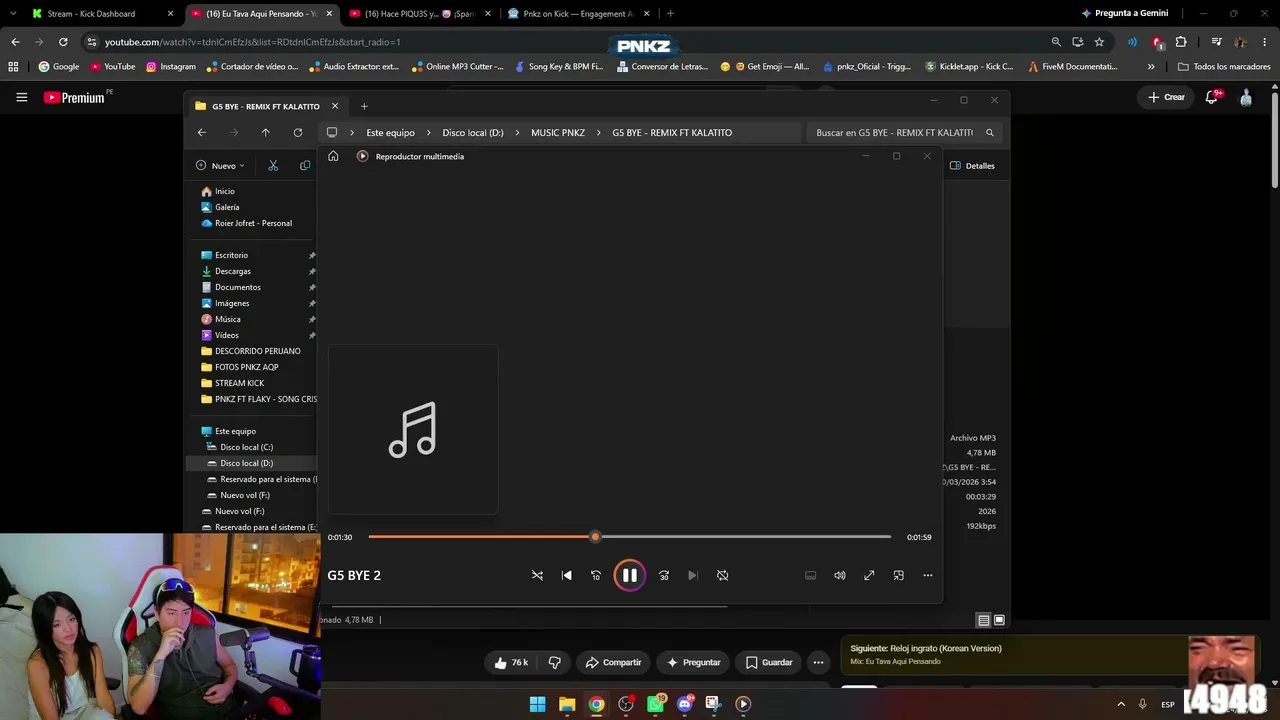Open WhatsApp from the taskbar
The image size is (1280, 720).
pyautogui.click(x=656, y=704)
